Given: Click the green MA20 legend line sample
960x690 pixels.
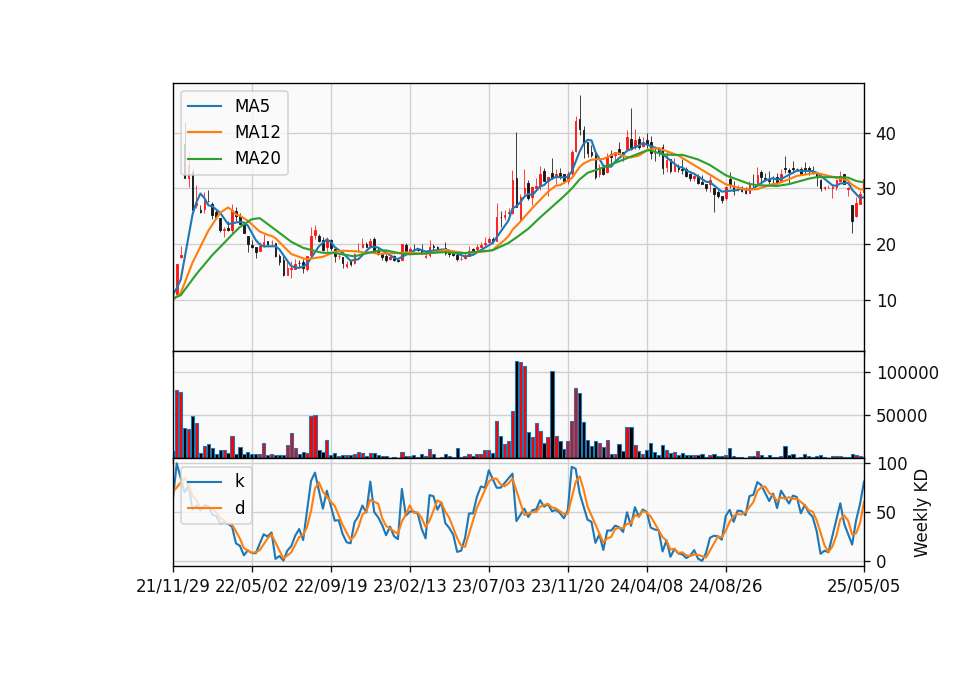Looking at the screenshot, I should tap(204, 159).
